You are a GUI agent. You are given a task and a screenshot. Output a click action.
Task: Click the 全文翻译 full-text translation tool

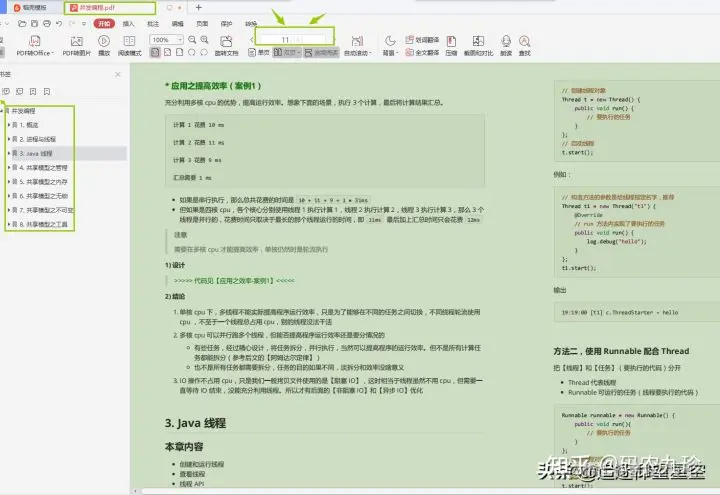pos(422,53)
